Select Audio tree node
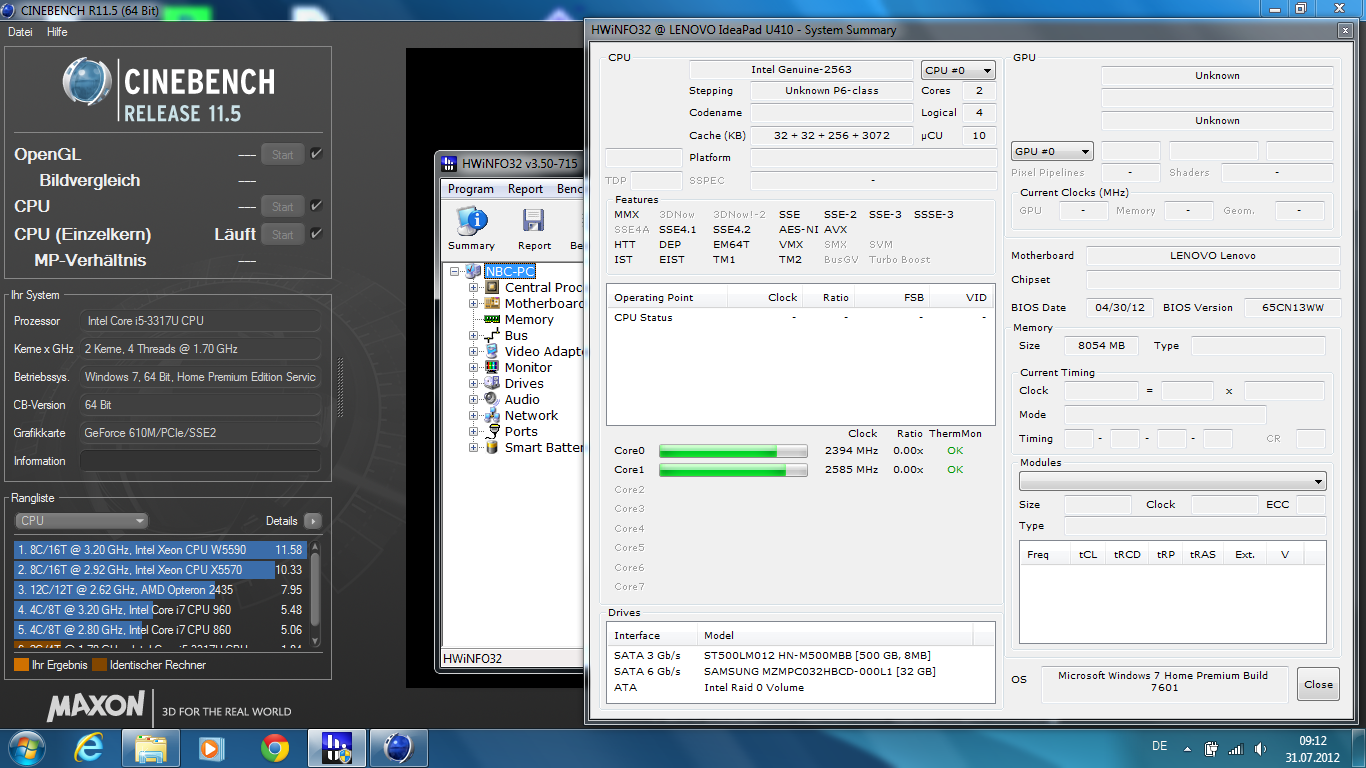 [522, 399]
